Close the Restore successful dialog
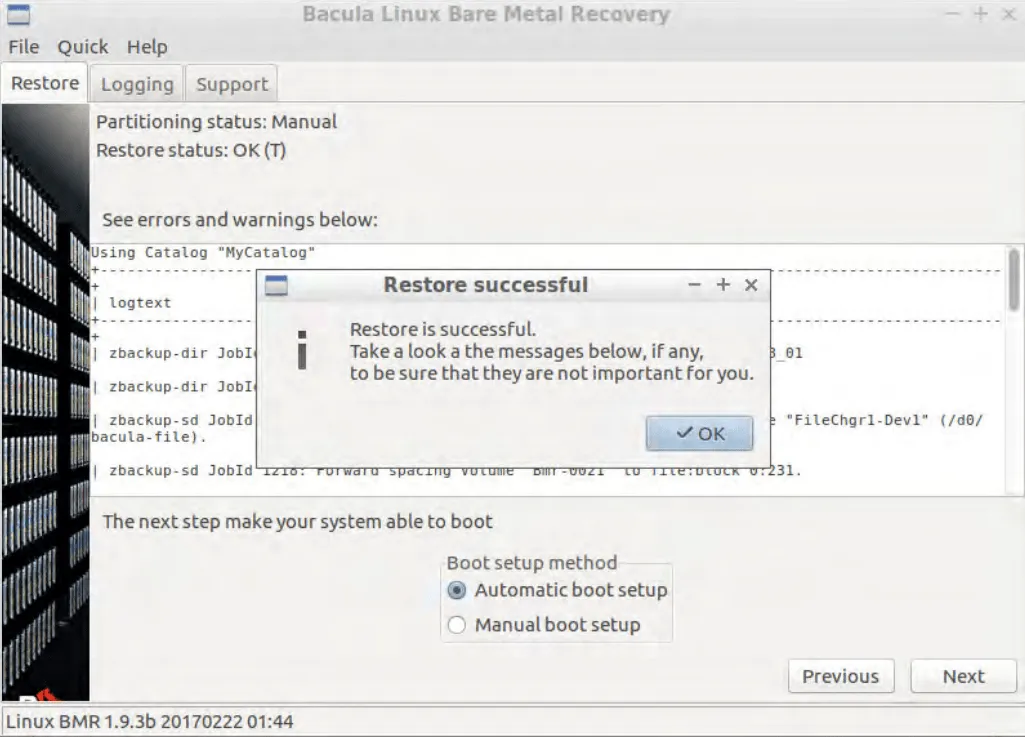Screen dimensions: 1025x737 (x=751, y=285)
